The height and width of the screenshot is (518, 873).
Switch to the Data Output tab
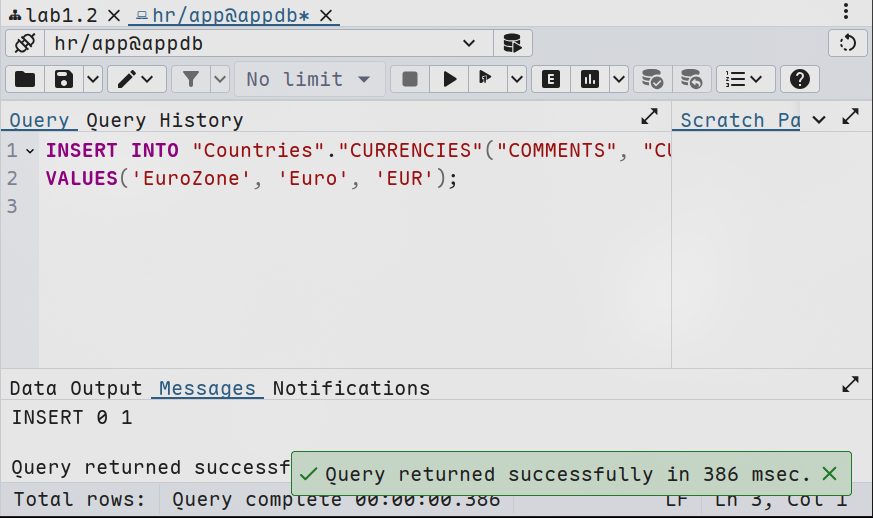click(x=76, y=388)
